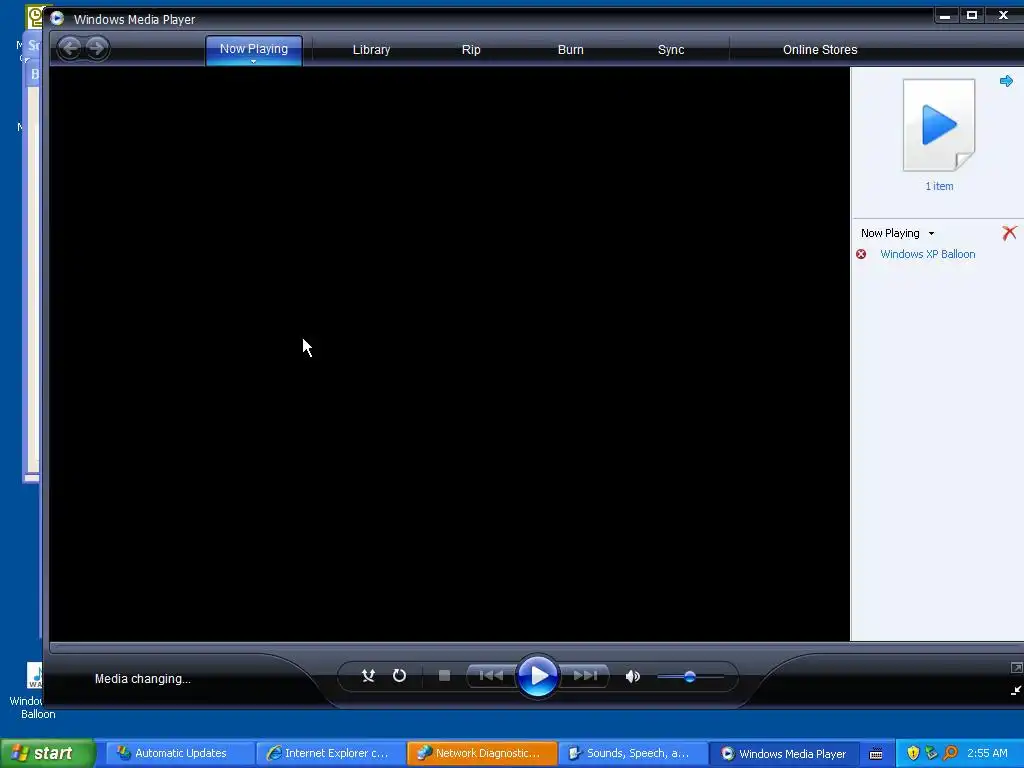Click the '1 item' label

coord(939,186)
